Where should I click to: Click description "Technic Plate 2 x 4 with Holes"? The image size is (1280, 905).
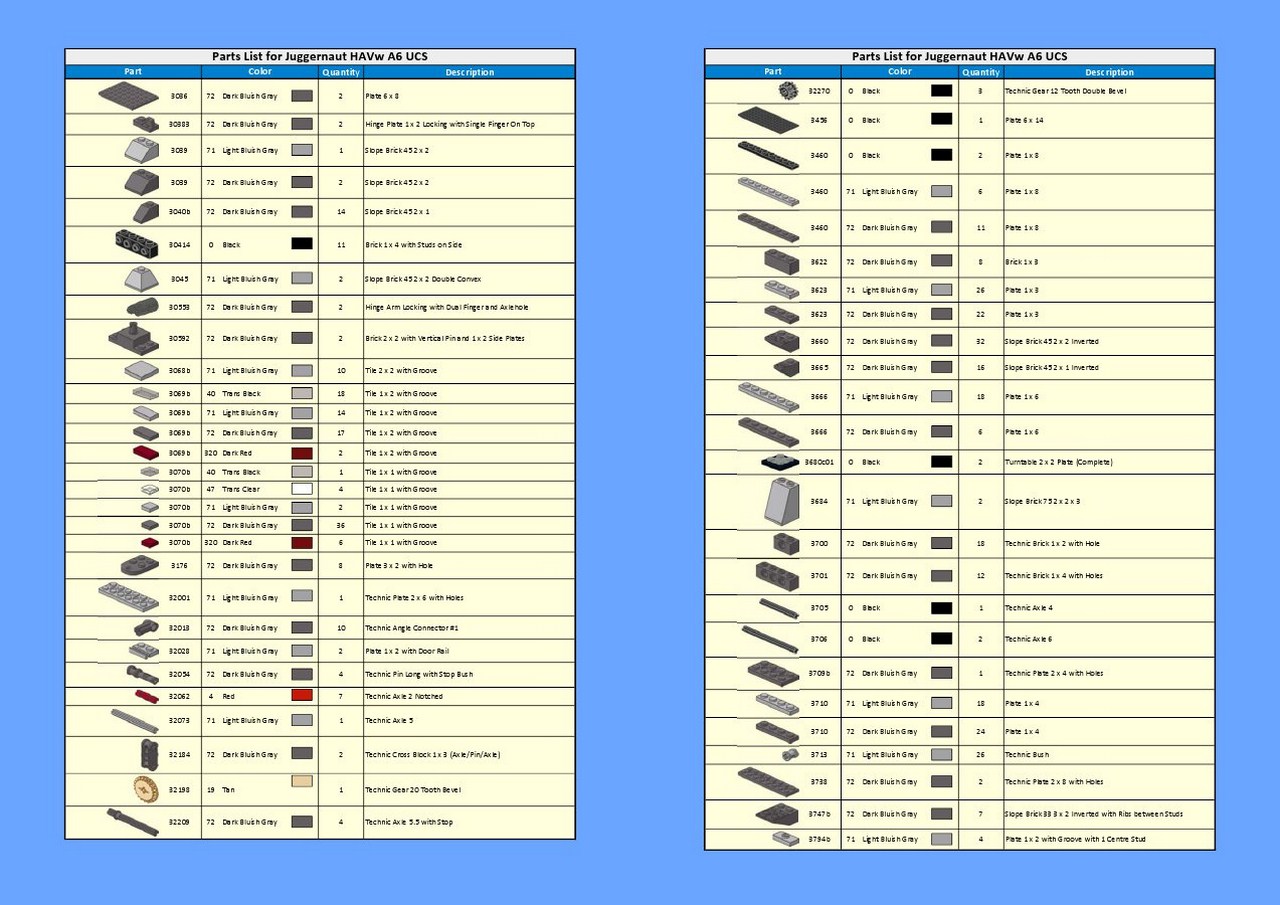click(x=1054, y=674)
